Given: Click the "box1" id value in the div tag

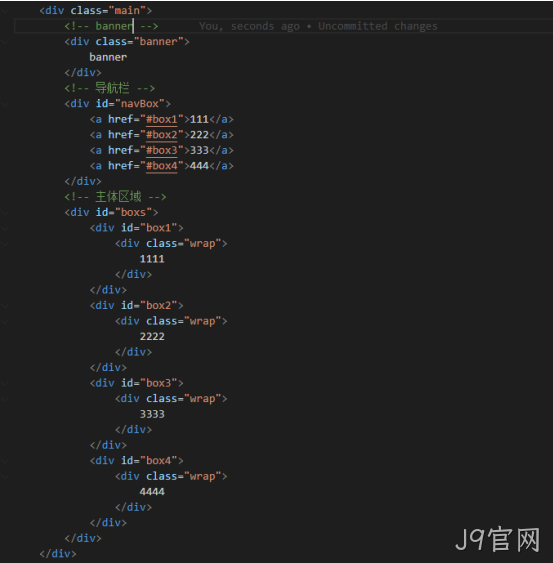Looking at the screenshot, I should 158,228.
